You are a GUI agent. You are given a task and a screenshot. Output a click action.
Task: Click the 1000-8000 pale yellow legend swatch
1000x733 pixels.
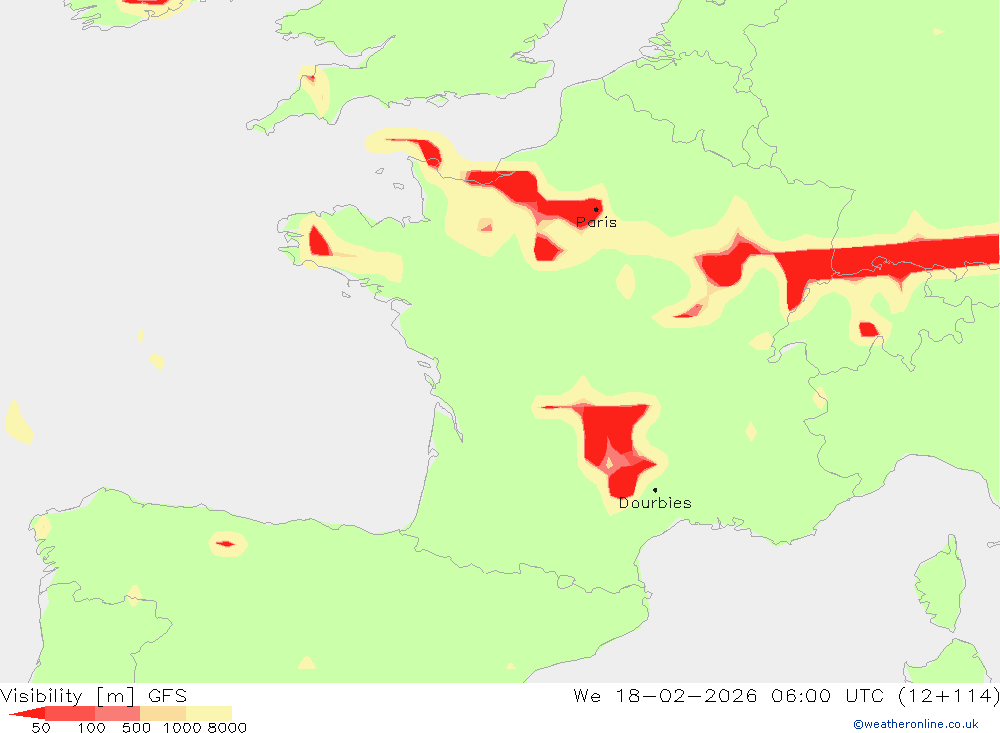tap(209, 713)
